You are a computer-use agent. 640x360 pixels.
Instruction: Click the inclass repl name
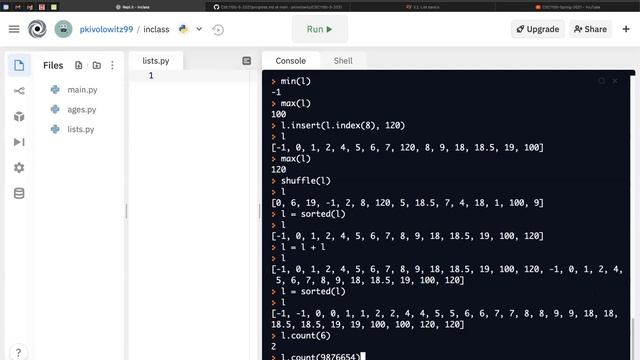pos(156,29)
